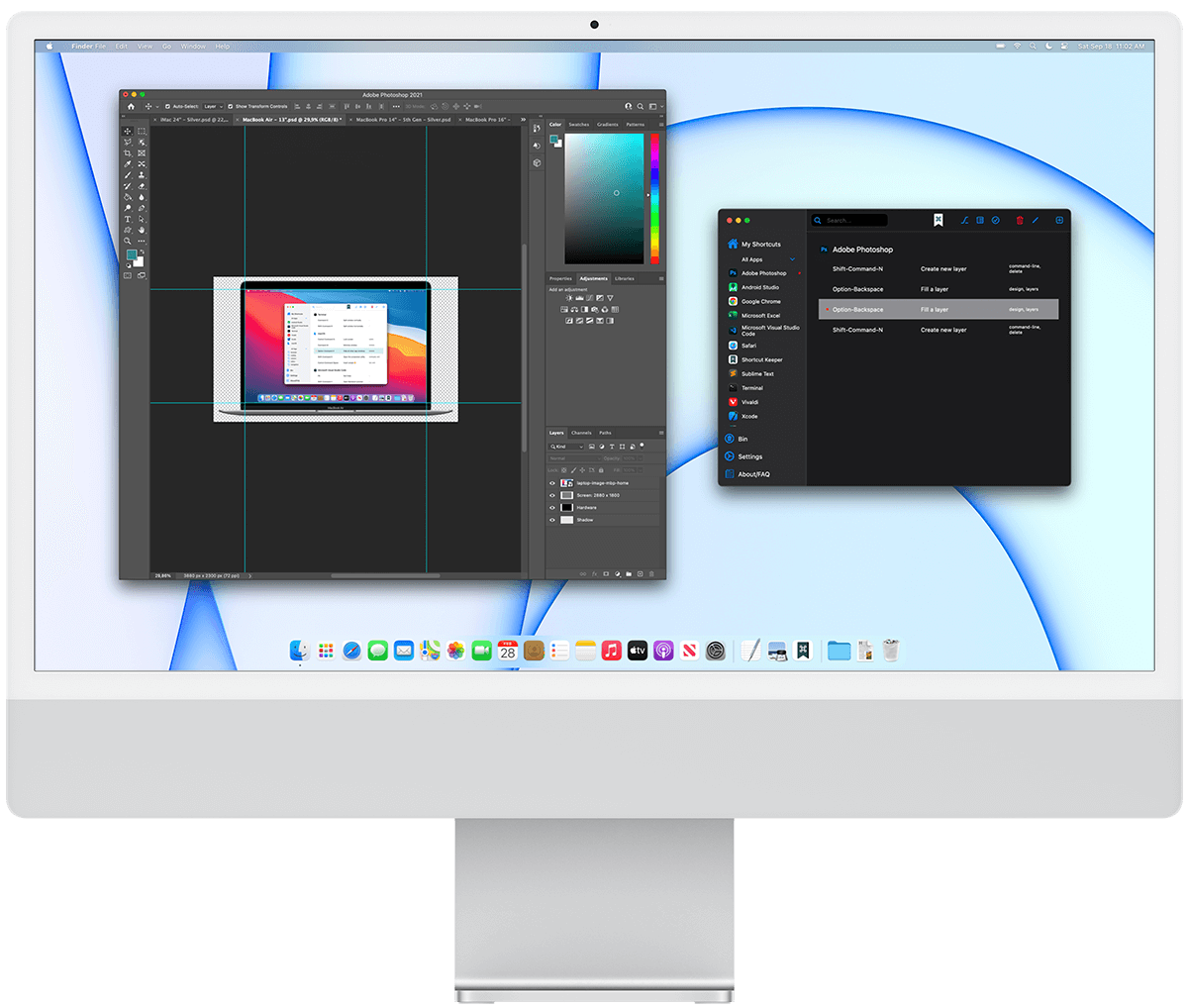1188x1008 pixels.
Task: Switch to the Channels tab
Action: point(581,433)
